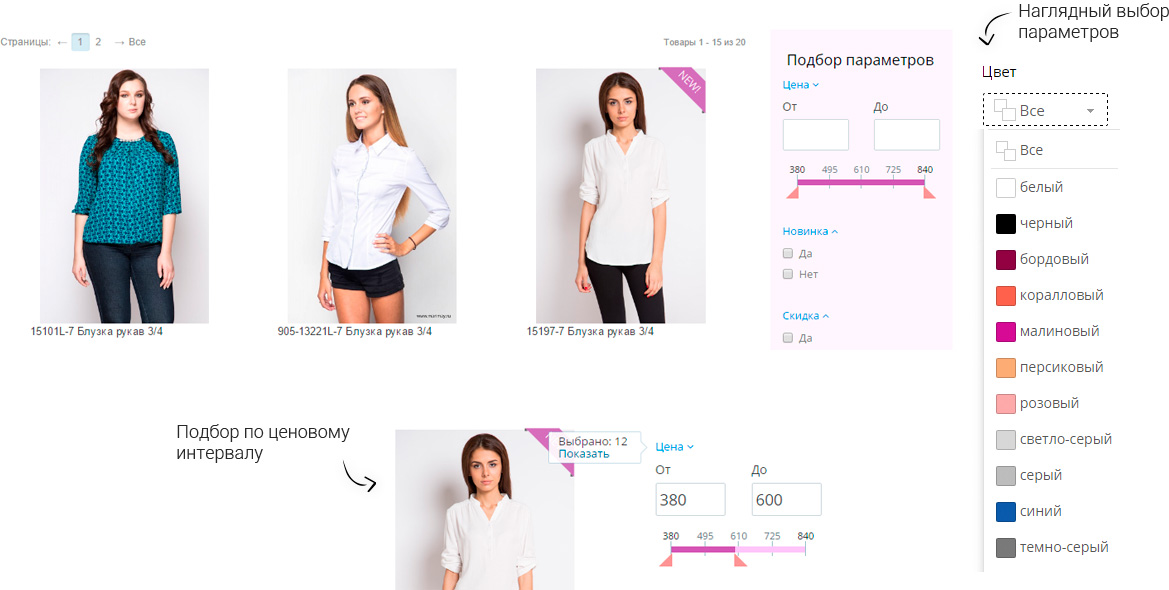Select the коралловый color swatch

click(1006, 295)
